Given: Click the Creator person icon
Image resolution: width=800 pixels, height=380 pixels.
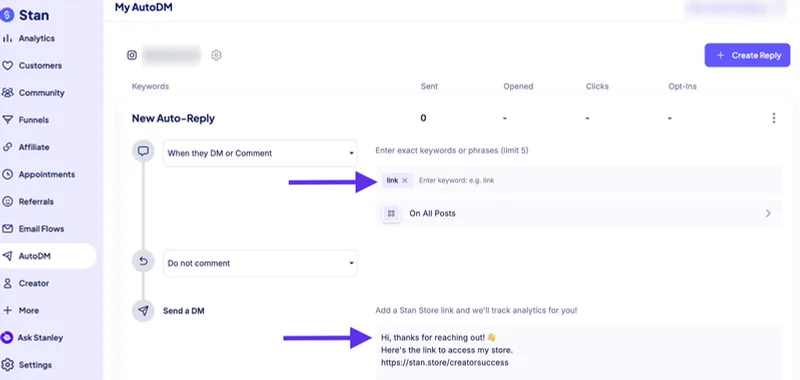Looking at the screenshot, I should coord(7,283).
